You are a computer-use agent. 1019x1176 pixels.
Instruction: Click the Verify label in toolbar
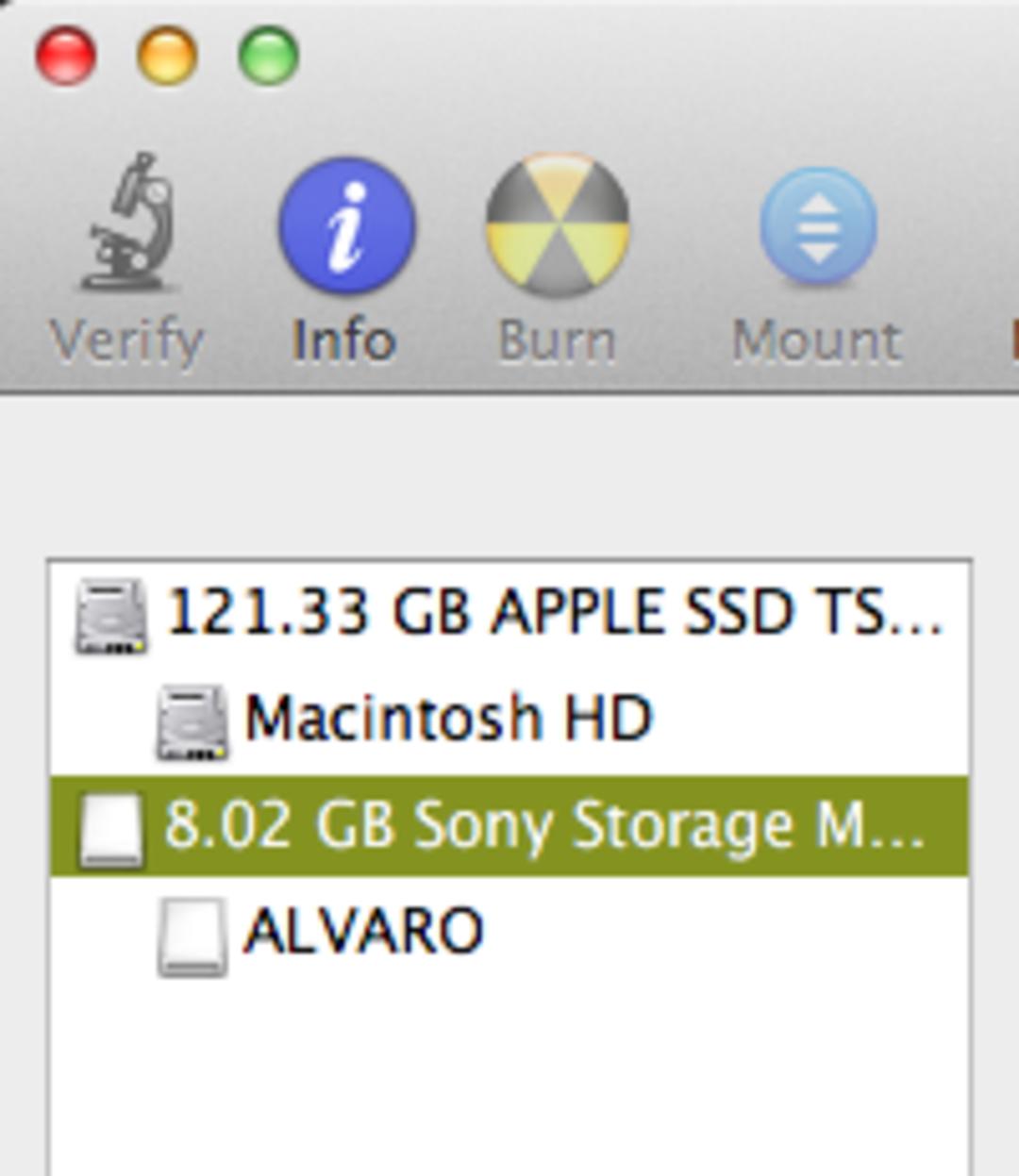click(126, 341)
